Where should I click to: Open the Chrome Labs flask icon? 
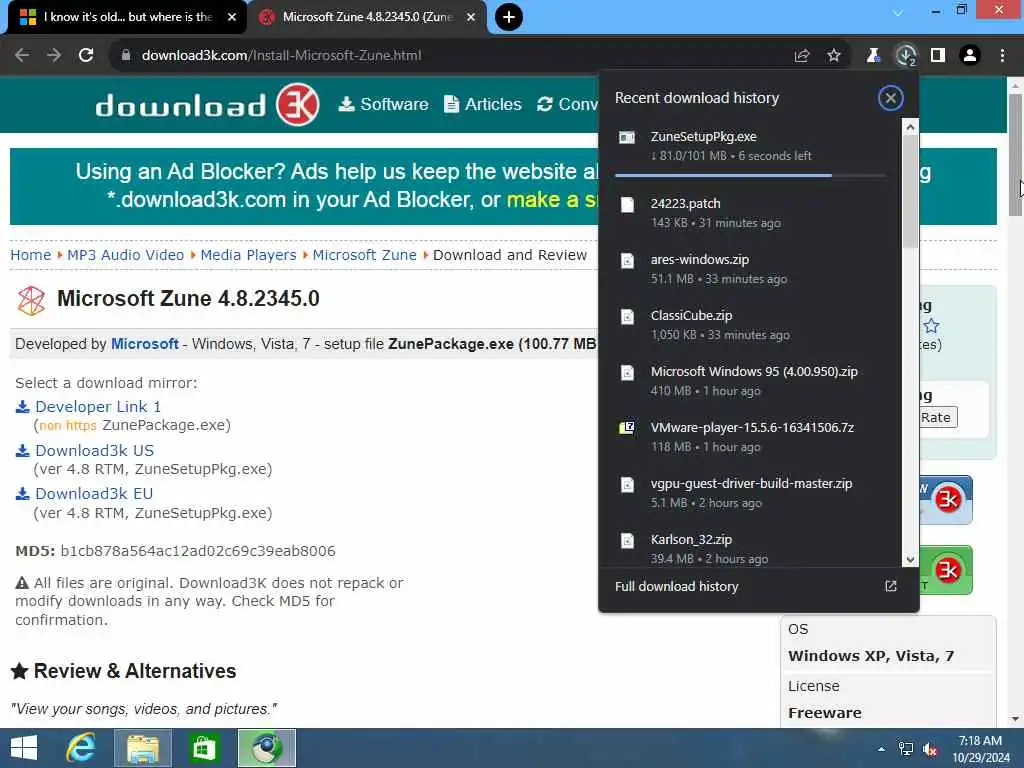(x=873, y=56)
